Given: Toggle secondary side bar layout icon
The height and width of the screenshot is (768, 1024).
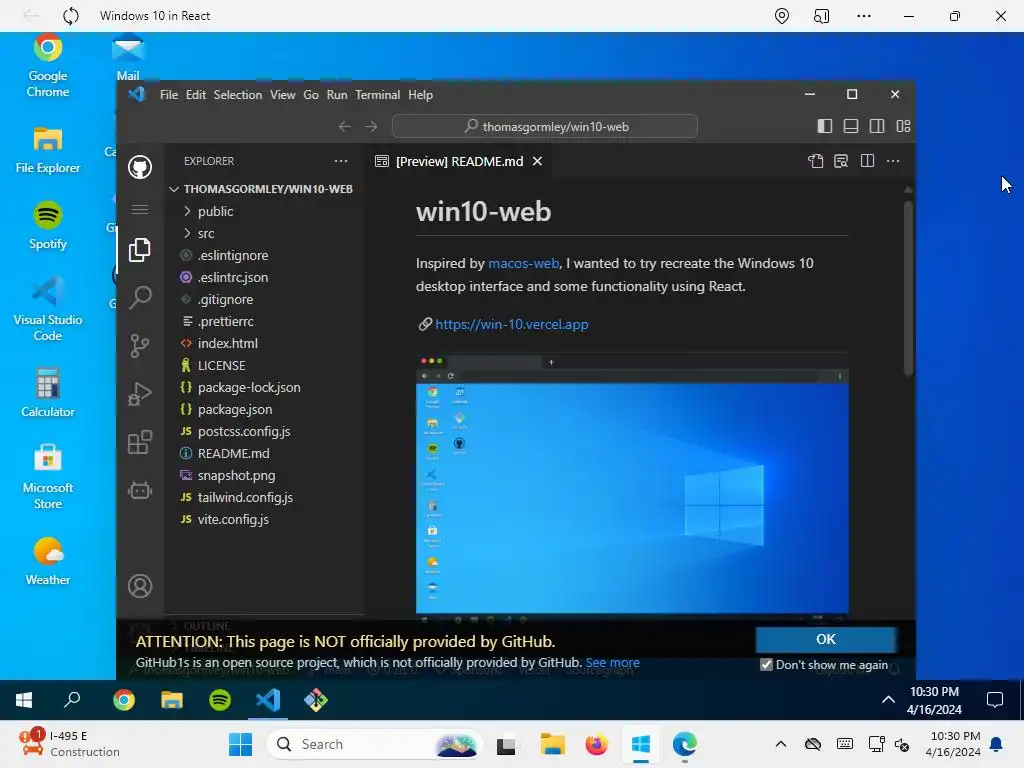Looking at the screenshot, I should point(877,126).
